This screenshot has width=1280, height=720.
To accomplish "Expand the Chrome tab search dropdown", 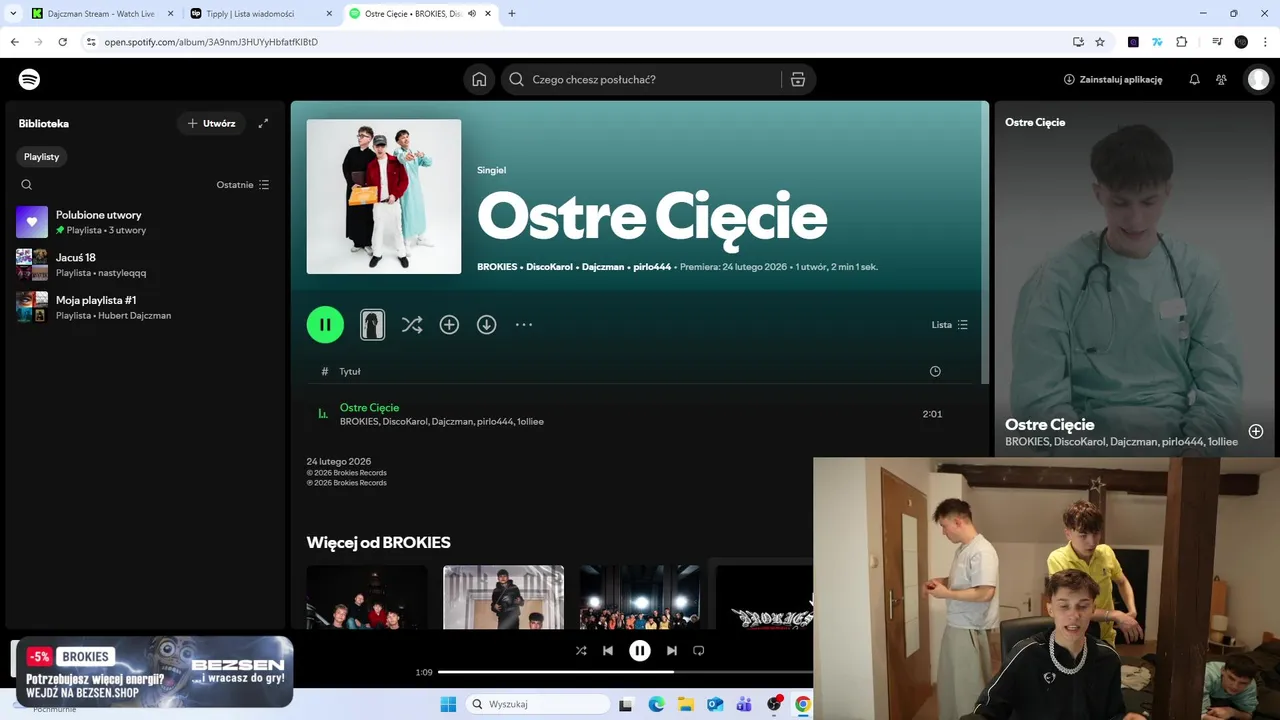I will pos(14,13).
